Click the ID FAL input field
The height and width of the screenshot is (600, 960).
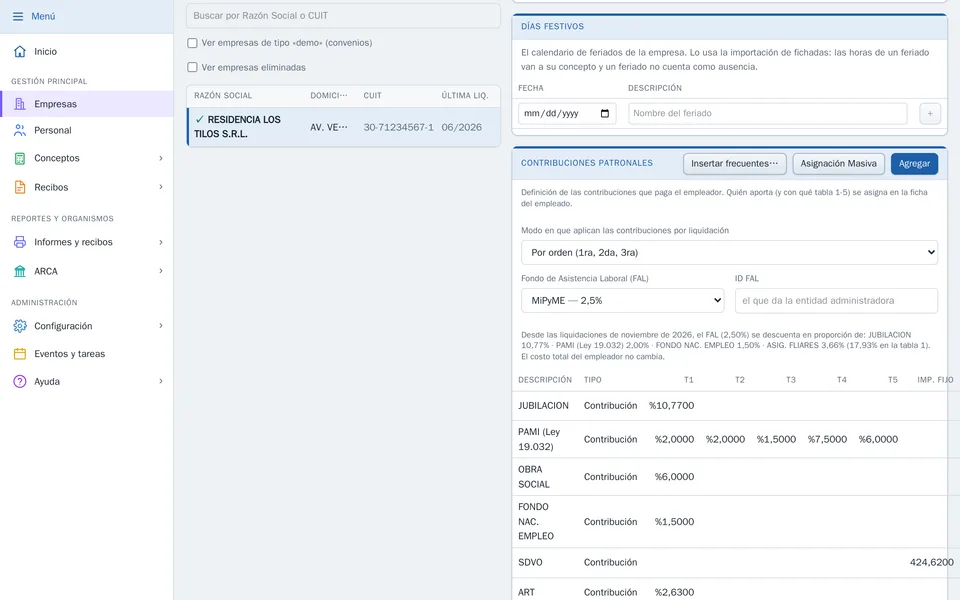pos(836,301)
